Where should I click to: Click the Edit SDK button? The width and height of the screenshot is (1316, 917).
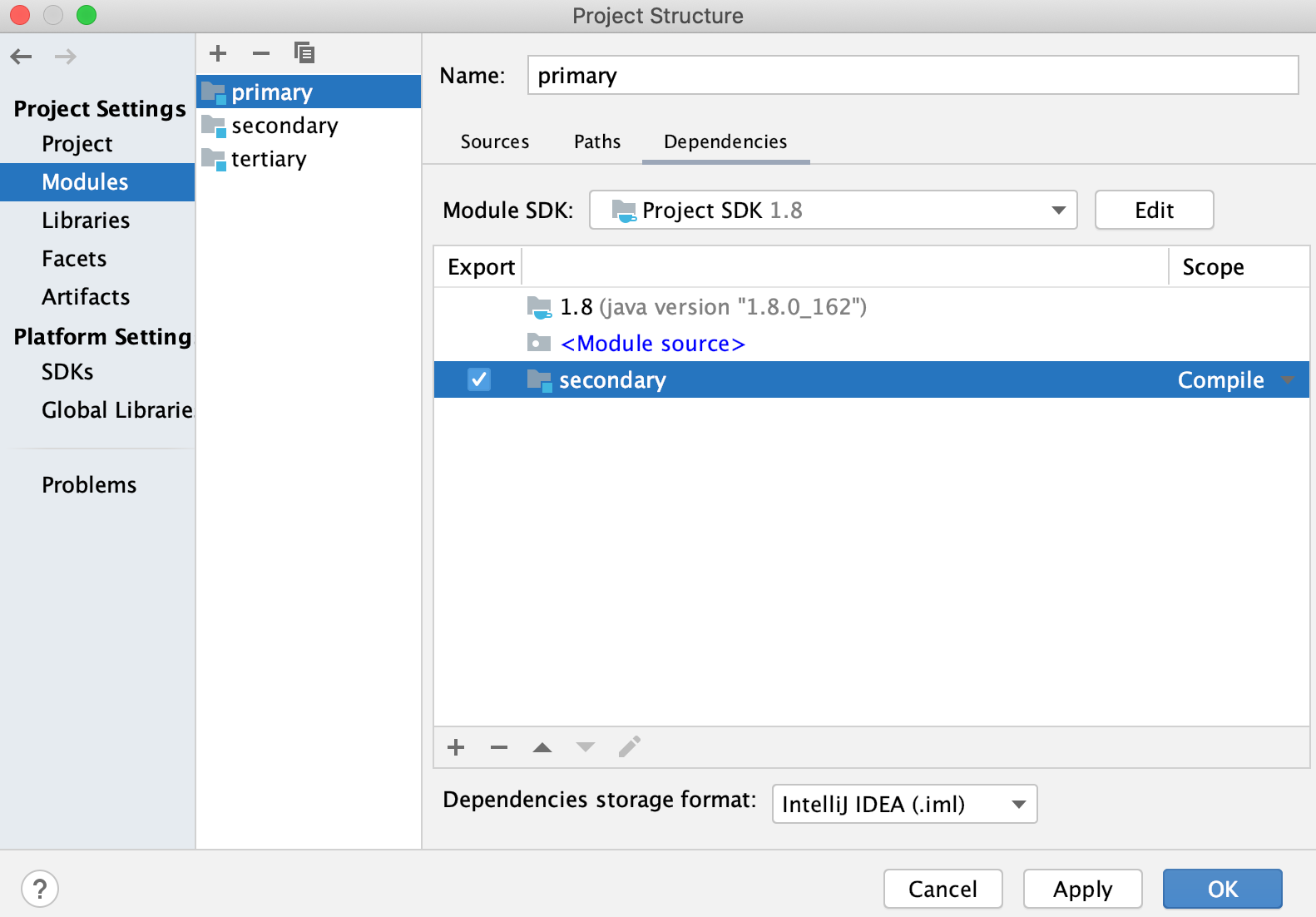[x=1154, y=210]
